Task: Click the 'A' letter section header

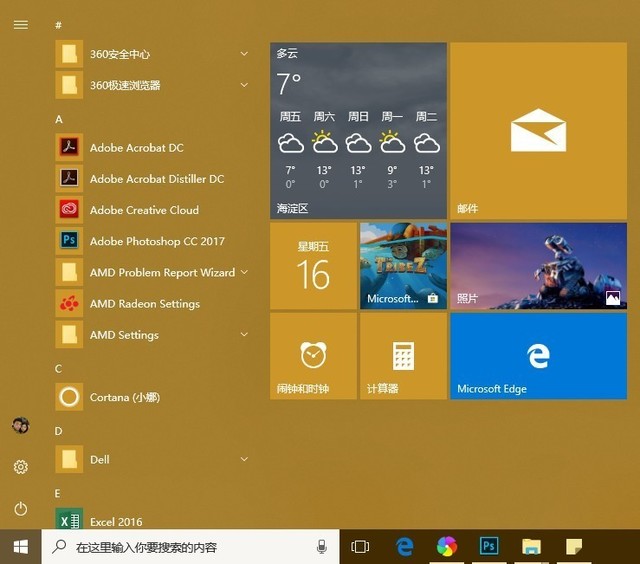Action: 59,119
